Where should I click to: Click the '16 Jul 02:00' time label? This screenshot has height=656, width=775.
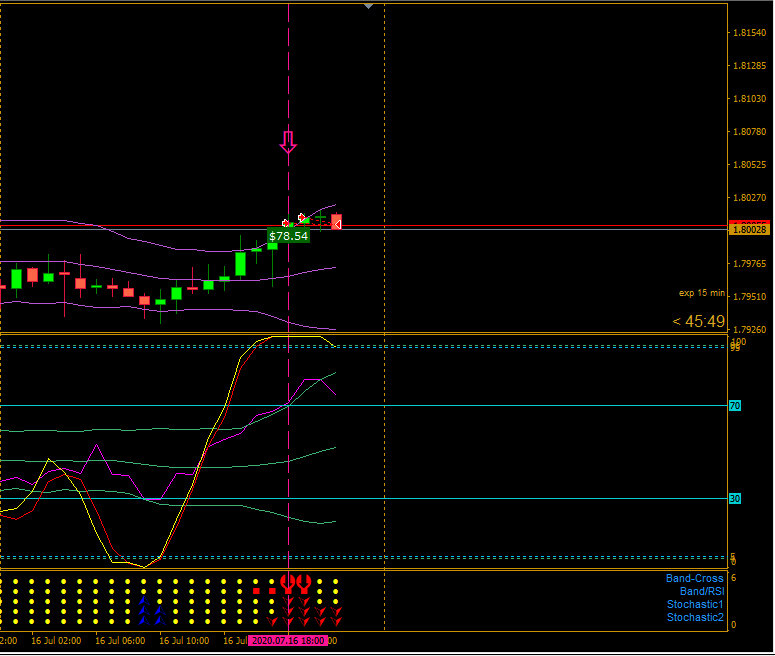(56, 641)
